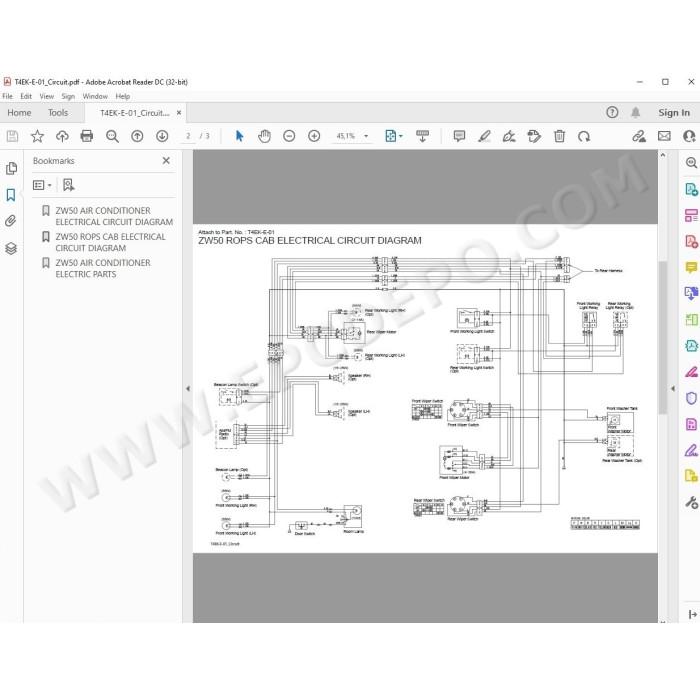Open the bookmarks options dropdown

[42, 185]
